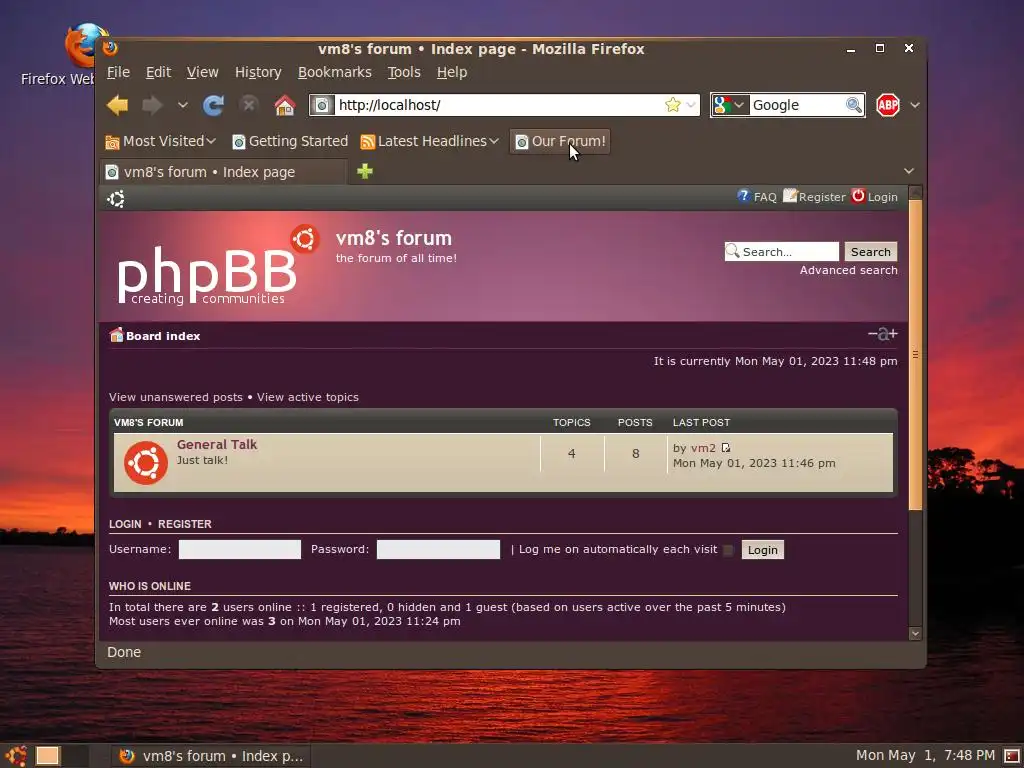Expand Latest Headlines feed dropdown
The image size is (1024, 768).
(x=494, y=141)
